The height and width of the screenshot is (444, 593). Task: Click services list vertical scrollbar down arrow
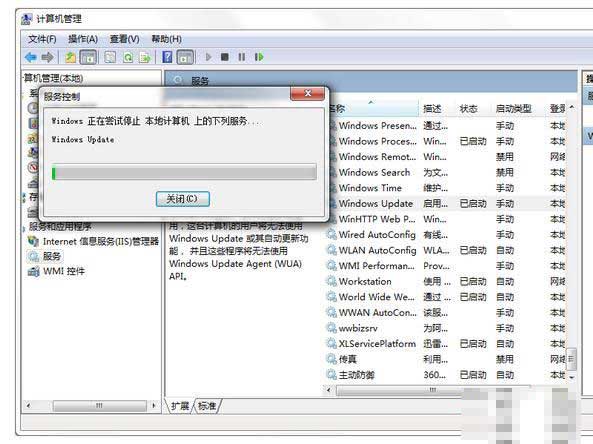[x=572, y=377]
